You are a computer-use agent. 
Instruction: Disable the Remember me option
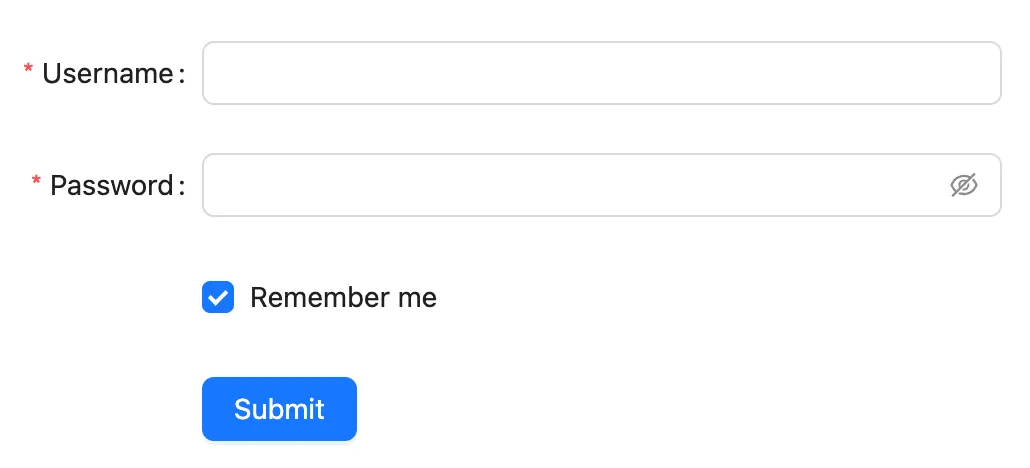click(218, 297)
